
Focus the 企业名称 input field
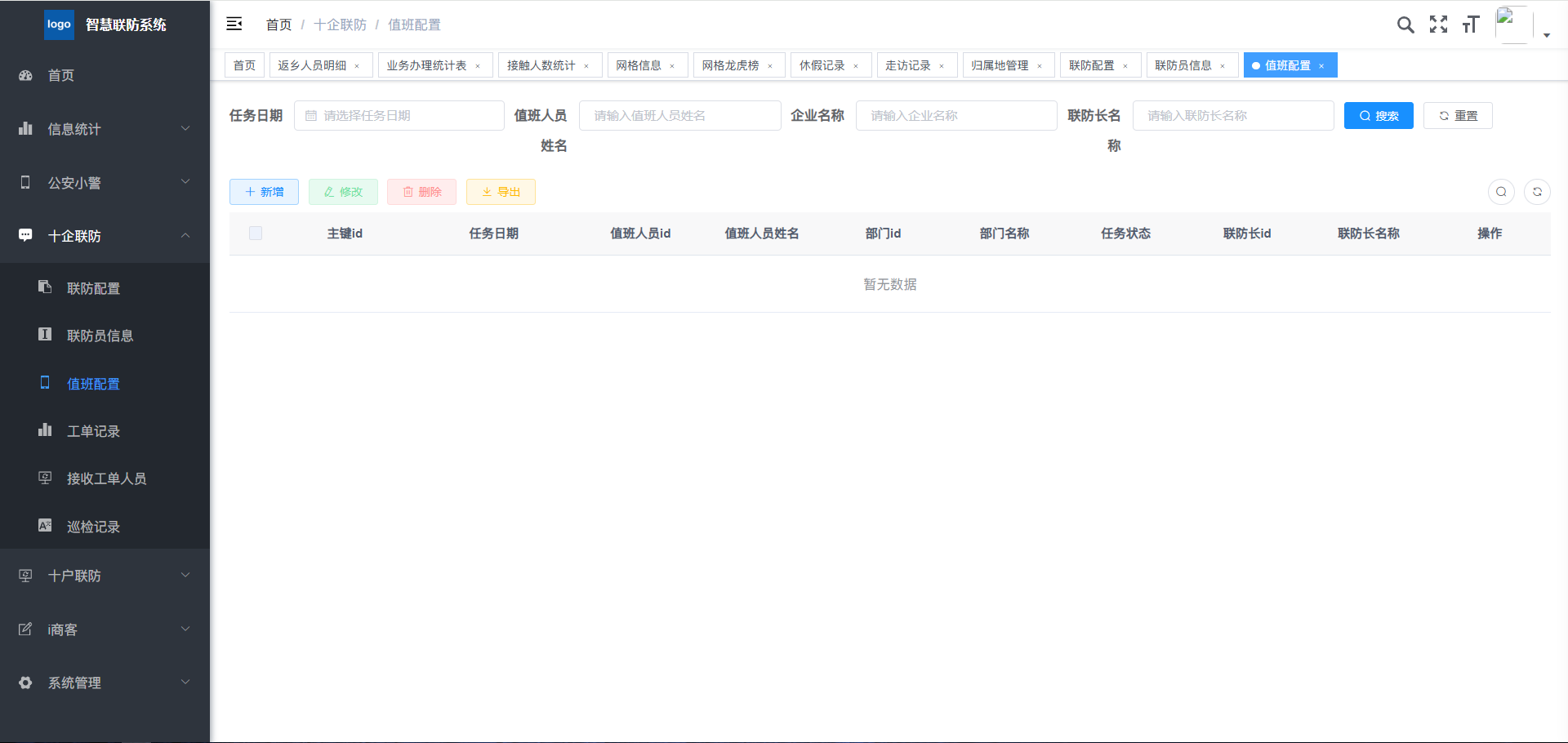point(956,116)
